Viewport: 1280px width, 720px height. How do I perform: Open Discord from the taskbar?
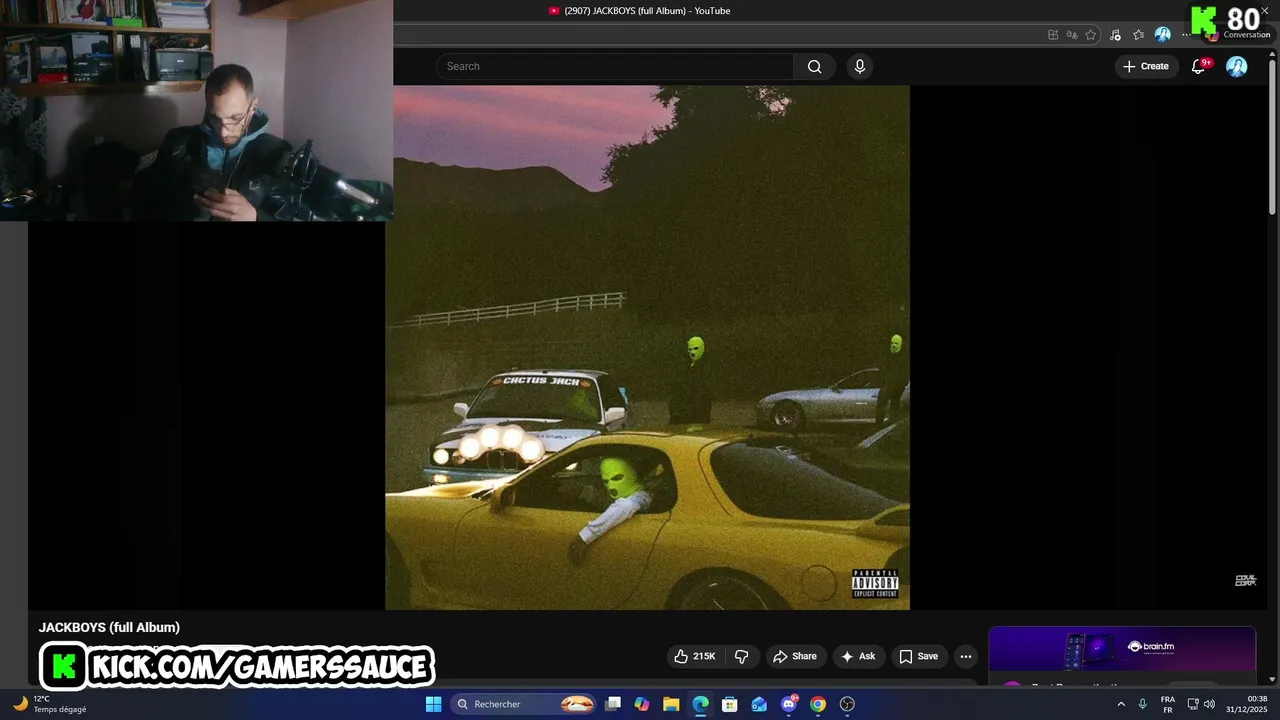tap(789, 704)
